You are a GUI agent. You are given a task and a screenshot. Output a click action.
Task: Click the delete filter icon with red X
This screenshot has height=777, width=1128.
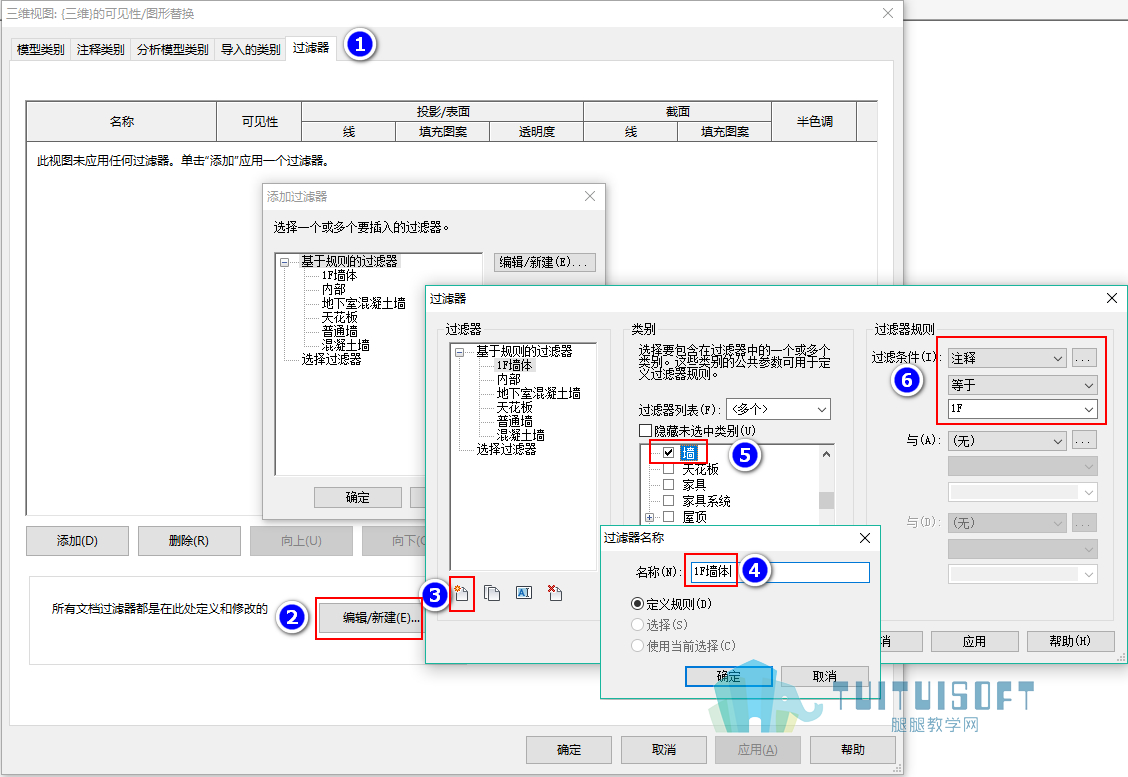(x=555, y=593)
